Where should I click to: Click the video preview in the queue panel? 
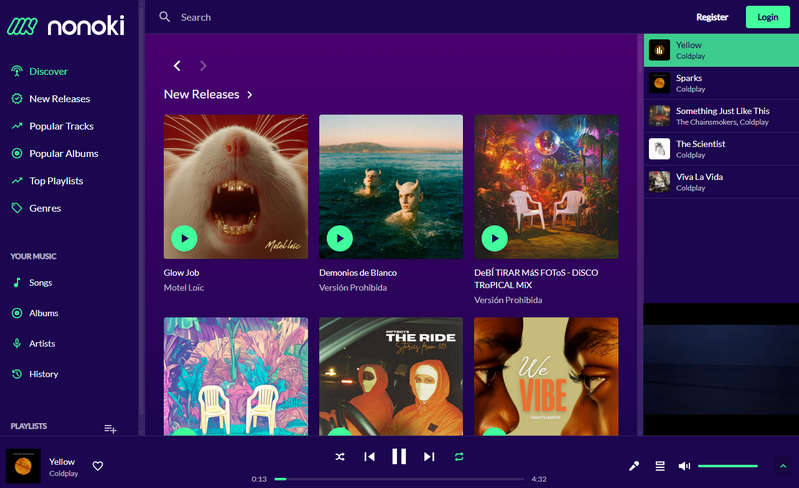(721, 369)
